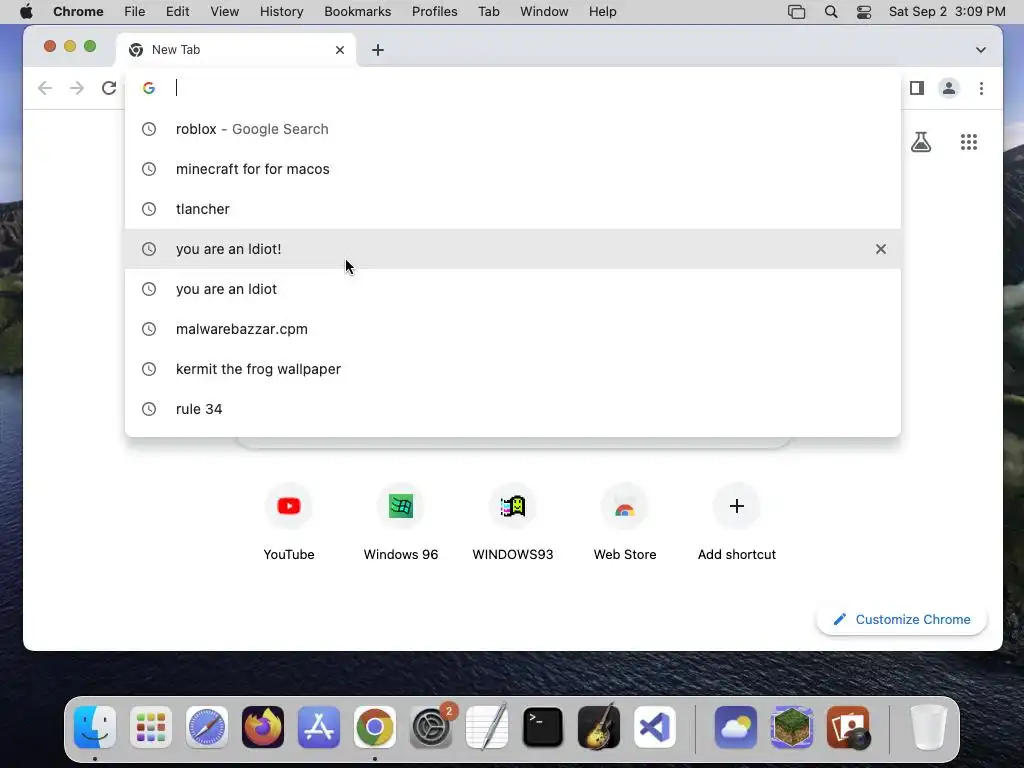Launch GarageBand from the Dock

coord(599,727)
